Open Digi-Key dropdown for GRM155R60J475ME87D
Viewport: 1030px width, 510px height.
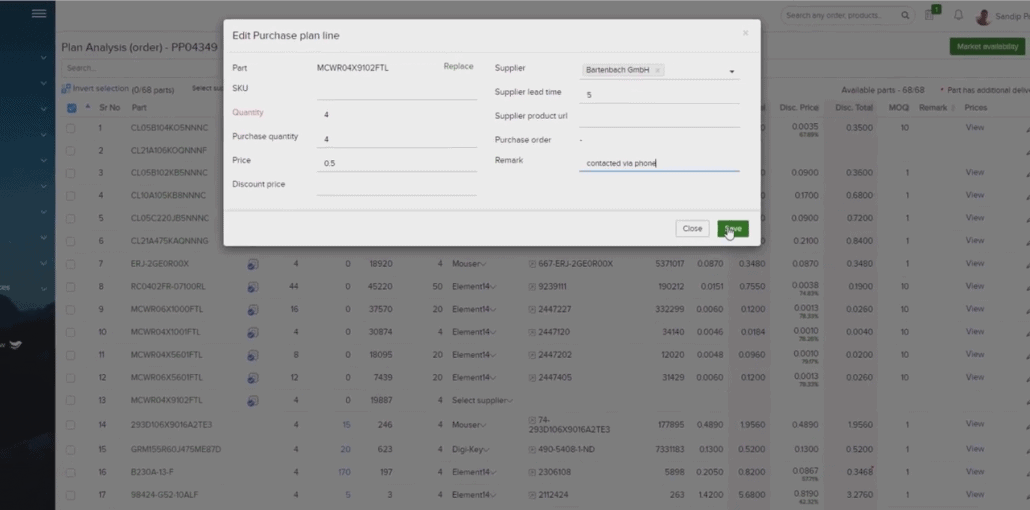pos(470,450)
